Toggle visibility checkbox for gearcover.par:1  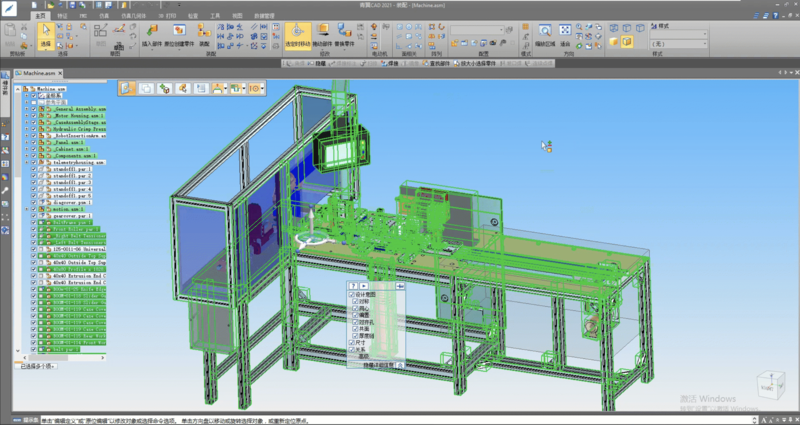34,216
